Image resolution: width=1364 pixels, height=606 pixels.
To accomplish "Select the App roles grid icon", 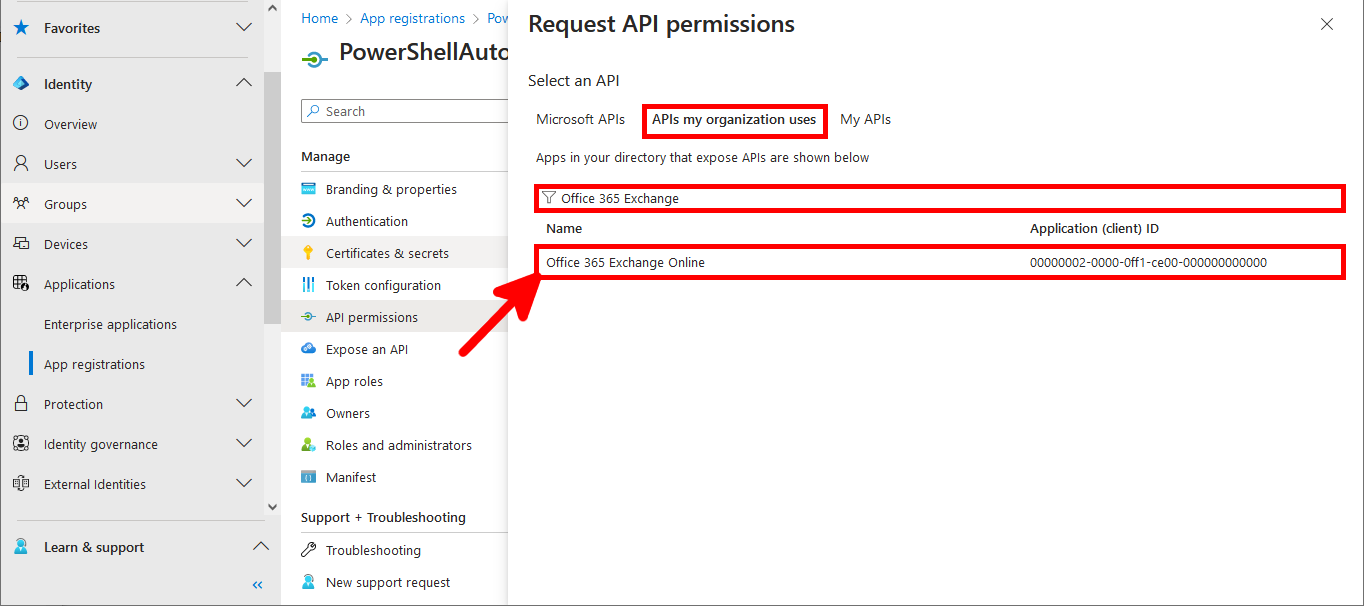I will (x=310, y=380).
